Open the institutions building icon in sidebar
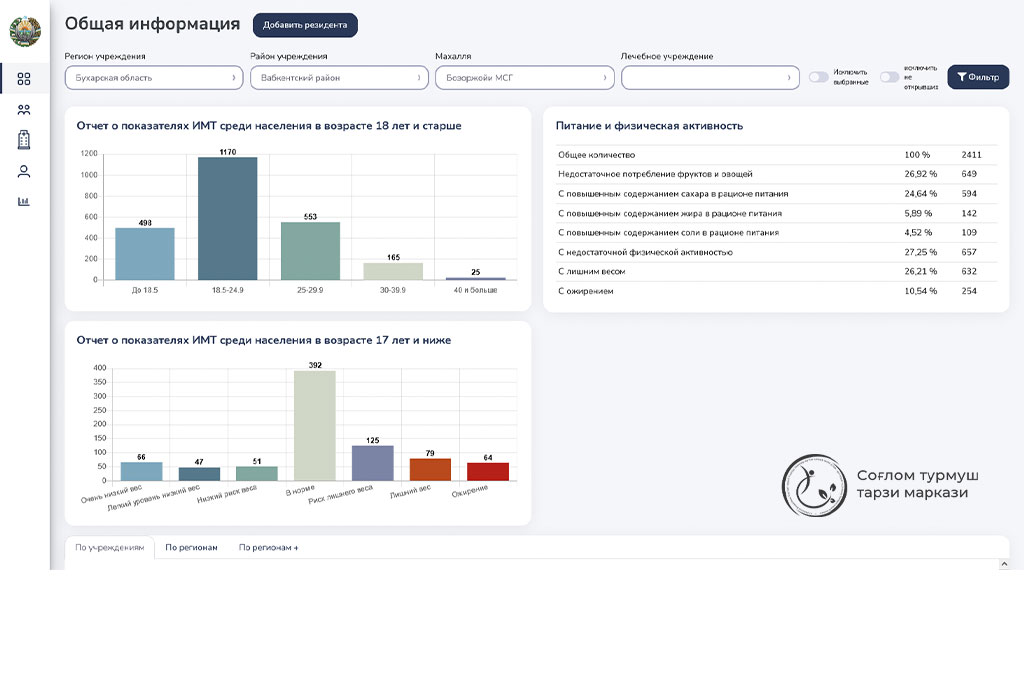Image resolution: width=1024 pixels, height=683 pixels. pos(24,140)
